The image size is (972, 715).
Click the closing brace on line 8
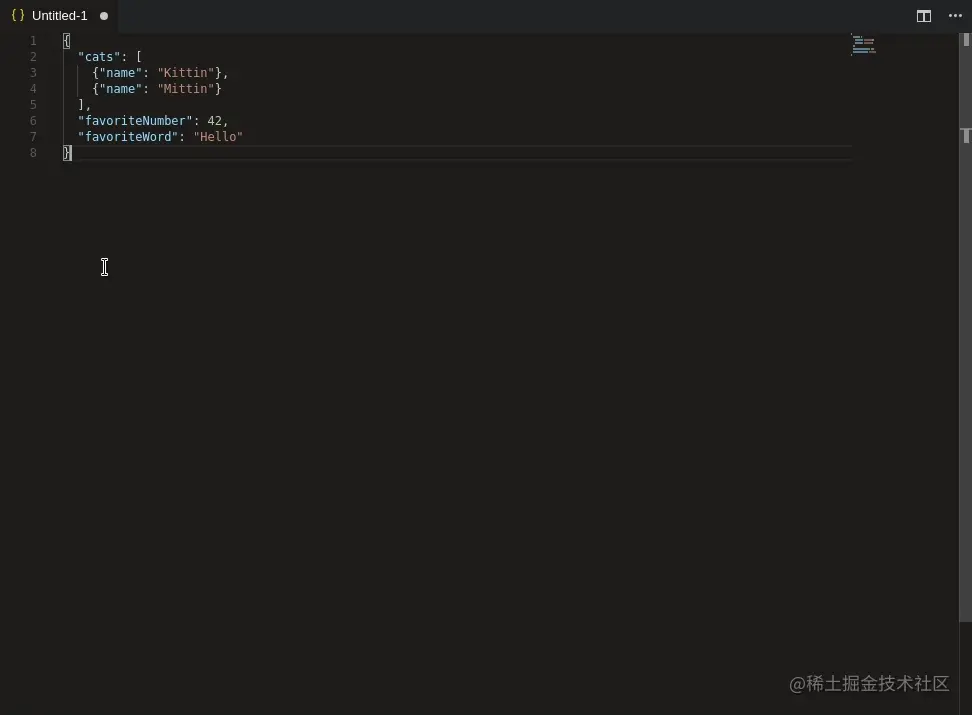pos(67,153)
